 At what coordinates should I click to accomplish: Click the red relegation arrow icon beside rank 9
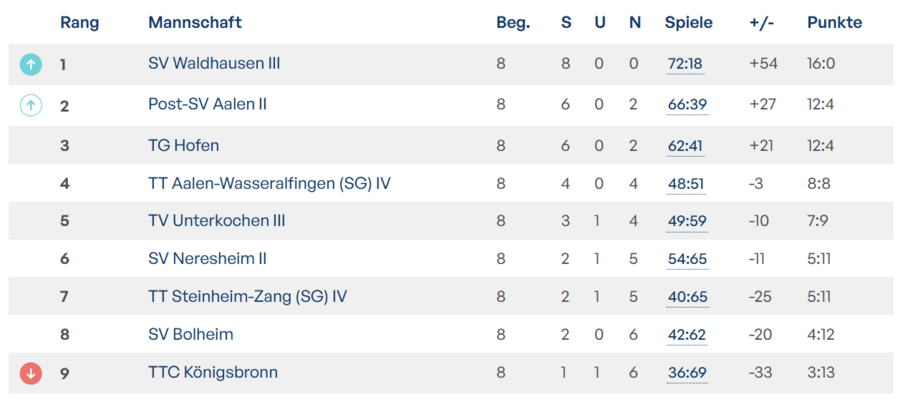(31, 373)
